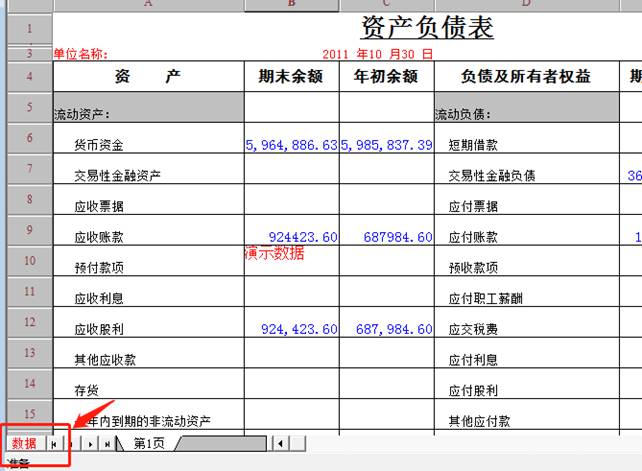Click the first sheet navigation arrow

(55, 443)
